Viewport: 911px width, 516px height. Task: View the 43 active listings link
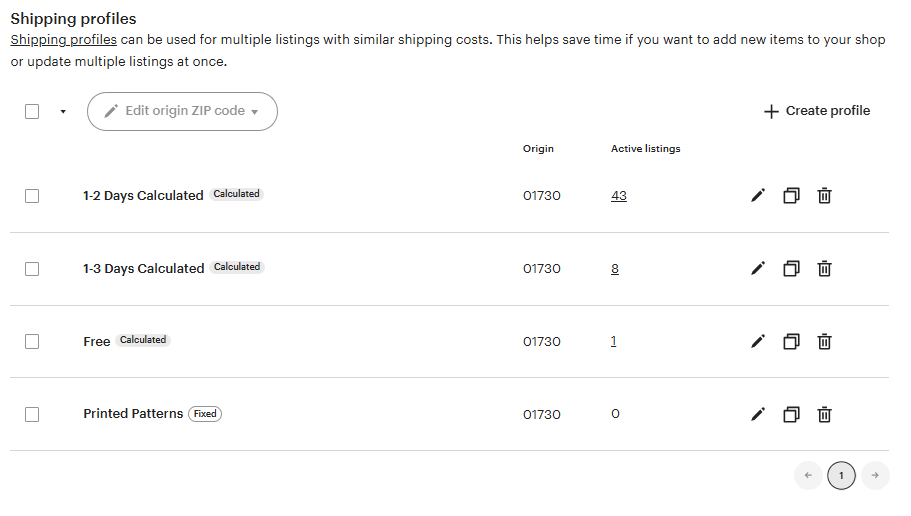tap(619, 196)
